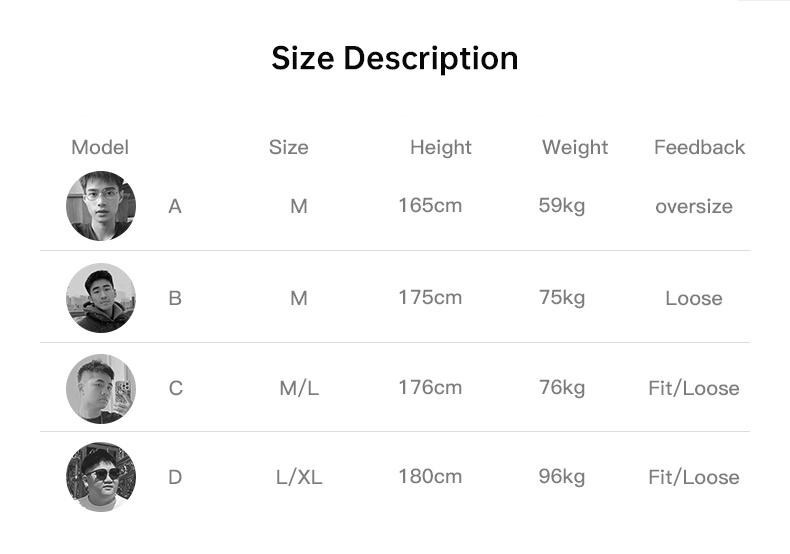Click the Height column header

[440, 147]
